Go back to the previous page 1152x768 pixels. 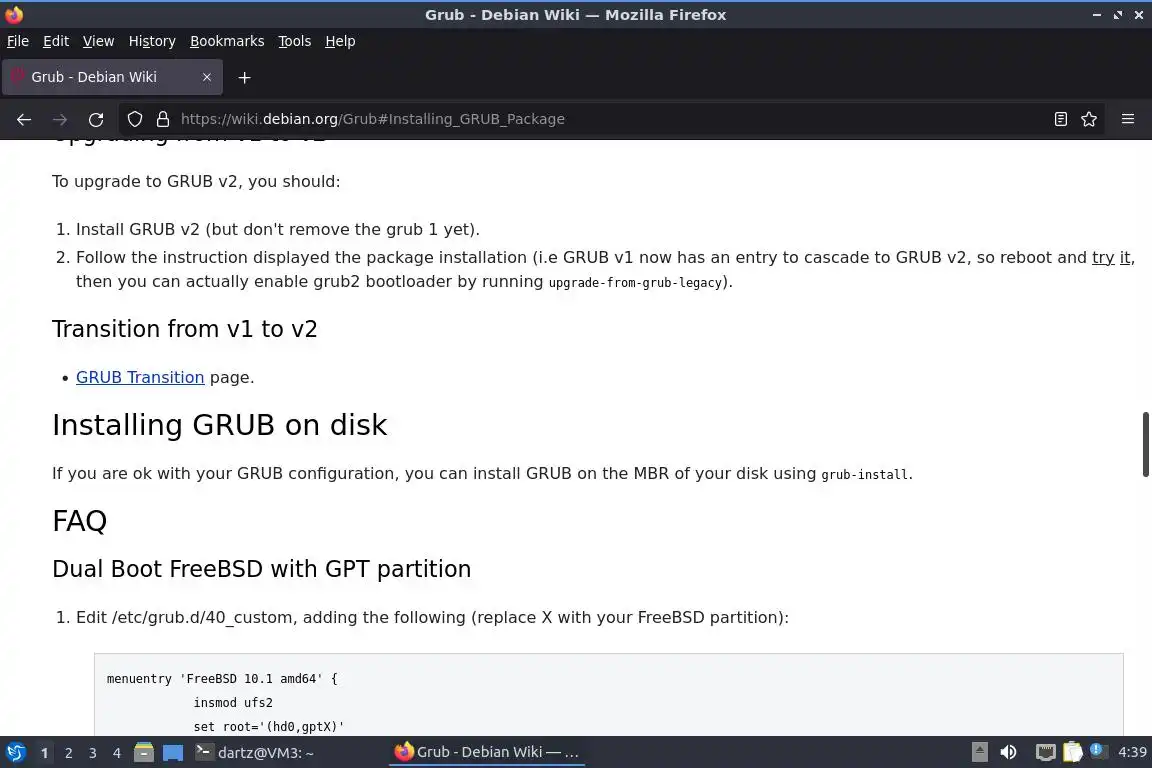pos(24,119)
